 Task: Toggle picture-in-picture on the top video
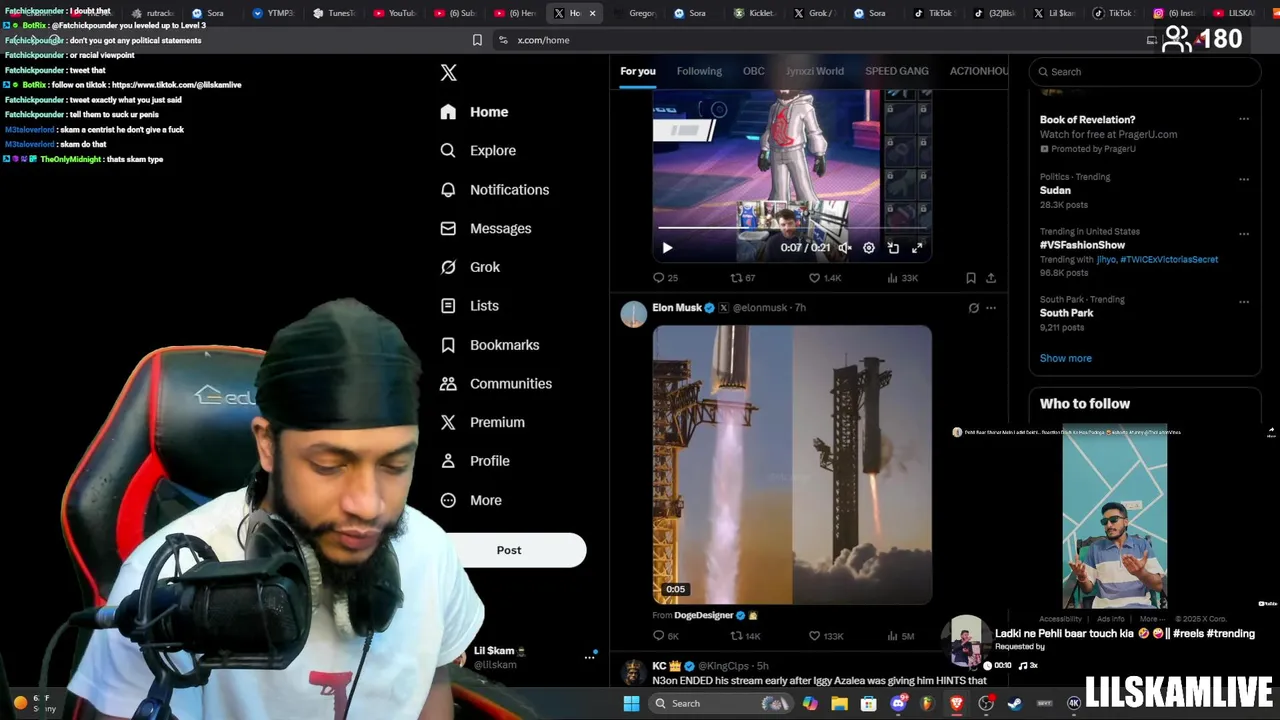(x=893, y=248)
